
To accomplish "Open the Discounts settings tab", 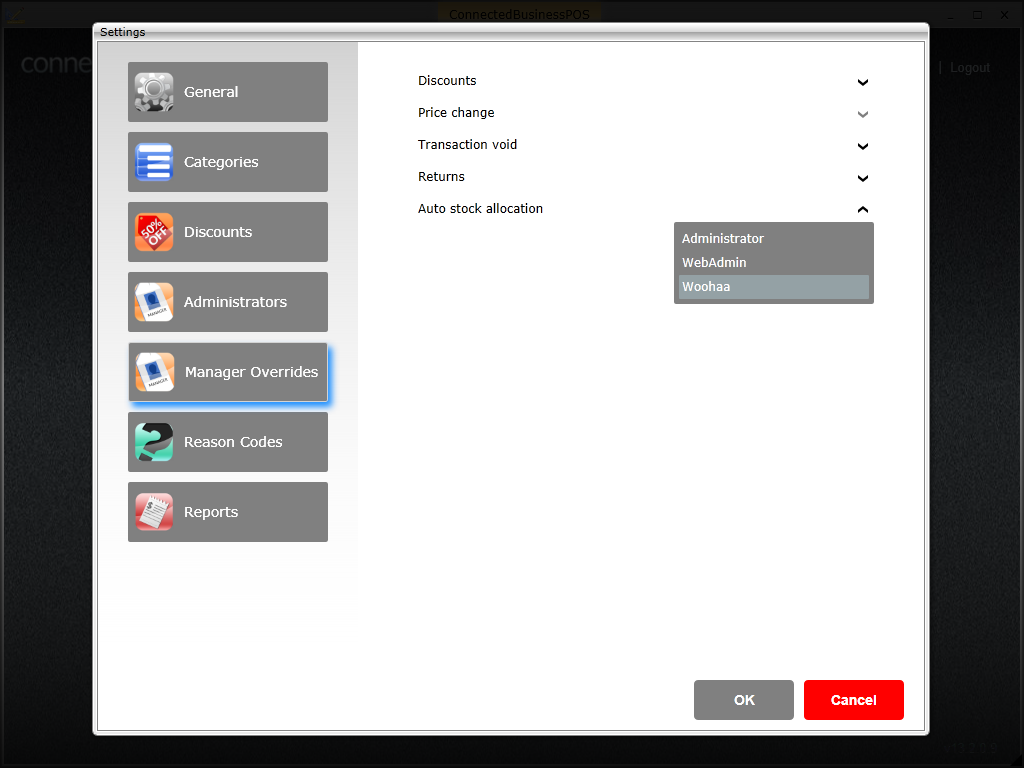I will click(x=228, y=232).
